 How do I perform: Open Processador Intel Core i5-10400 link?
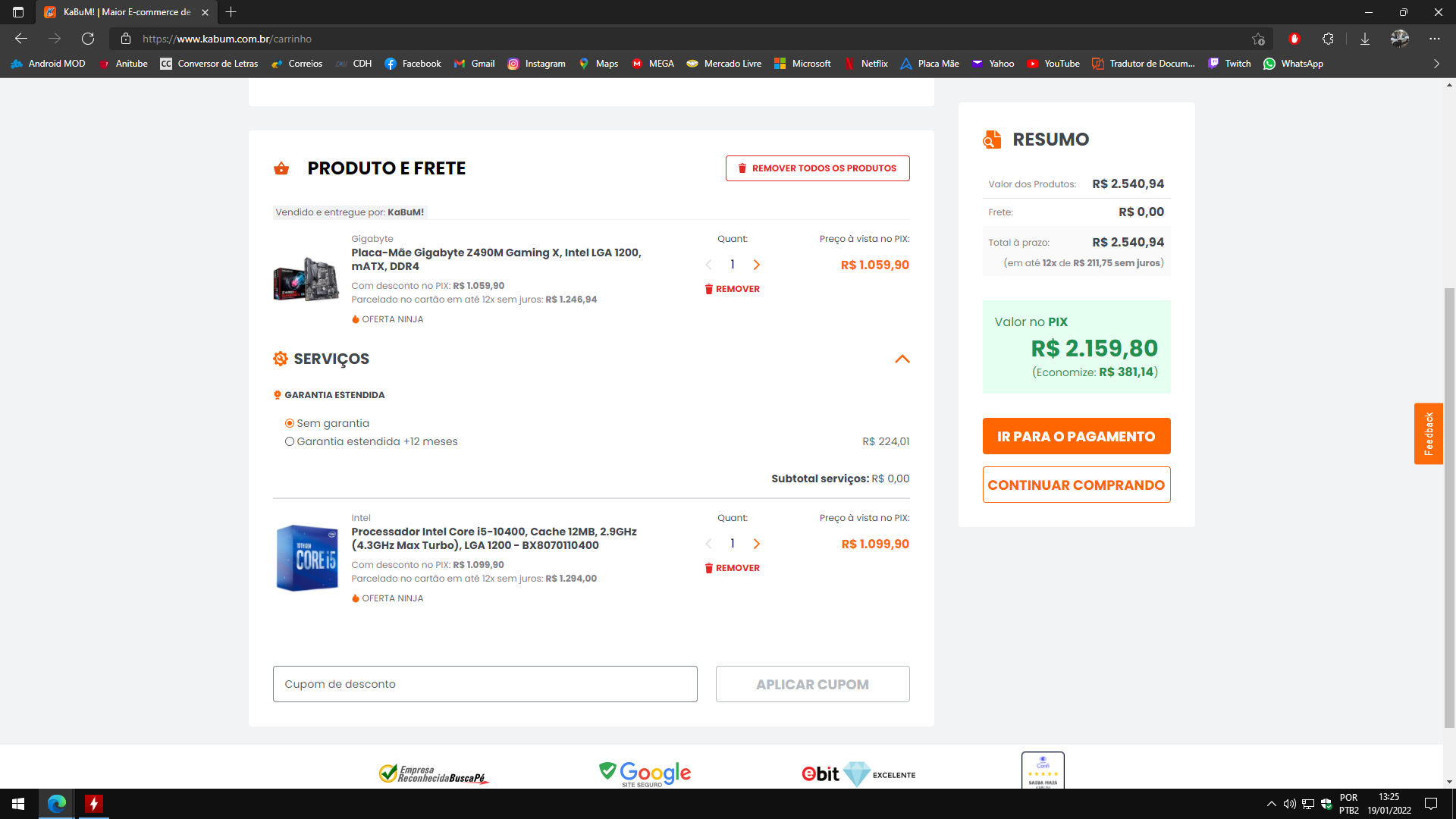click(x=494, y=538)
